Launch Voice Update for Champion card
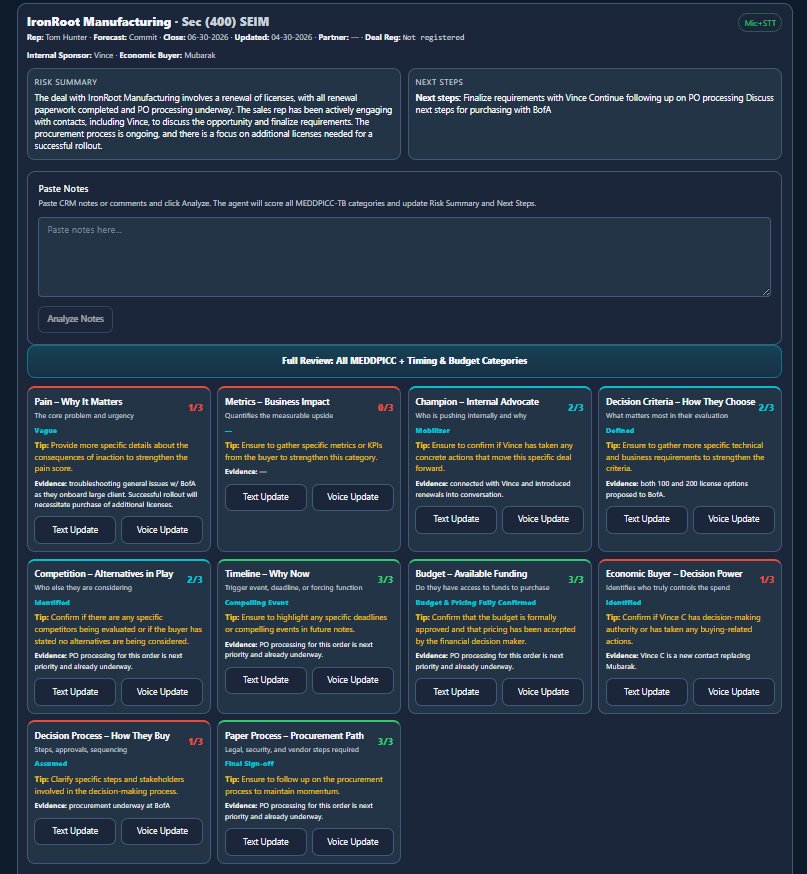 [542, 519]
